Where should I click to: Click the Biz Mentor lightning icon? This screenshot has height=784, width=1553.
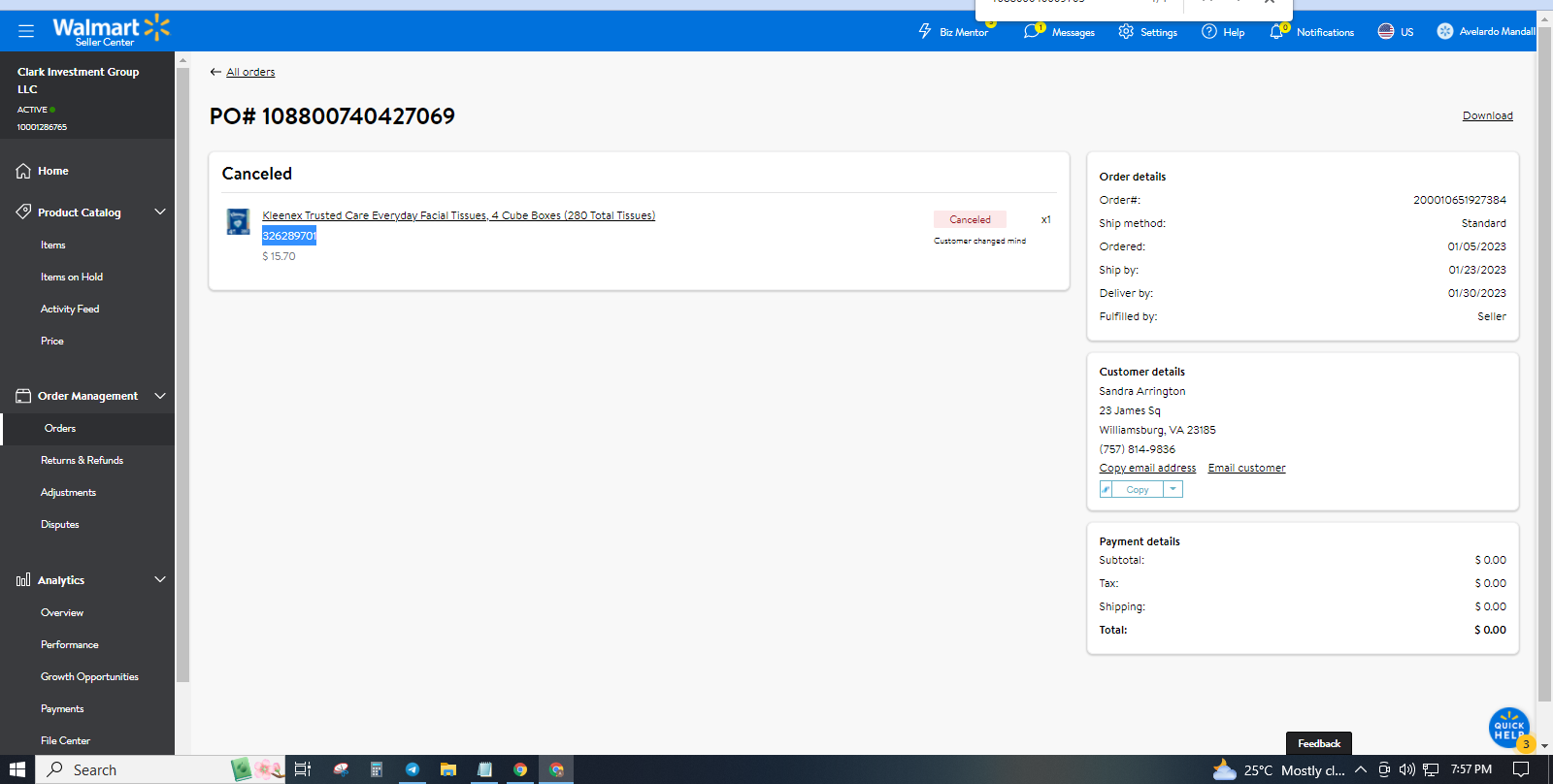pyautogui.click(x=925, y=31)
